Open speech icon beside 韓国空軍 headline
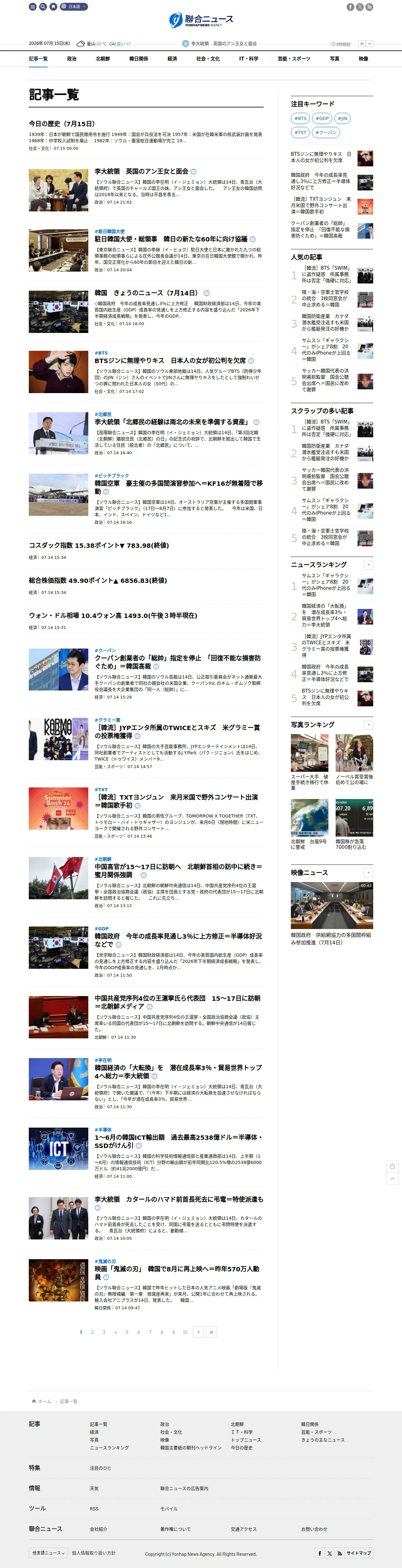 106,492
